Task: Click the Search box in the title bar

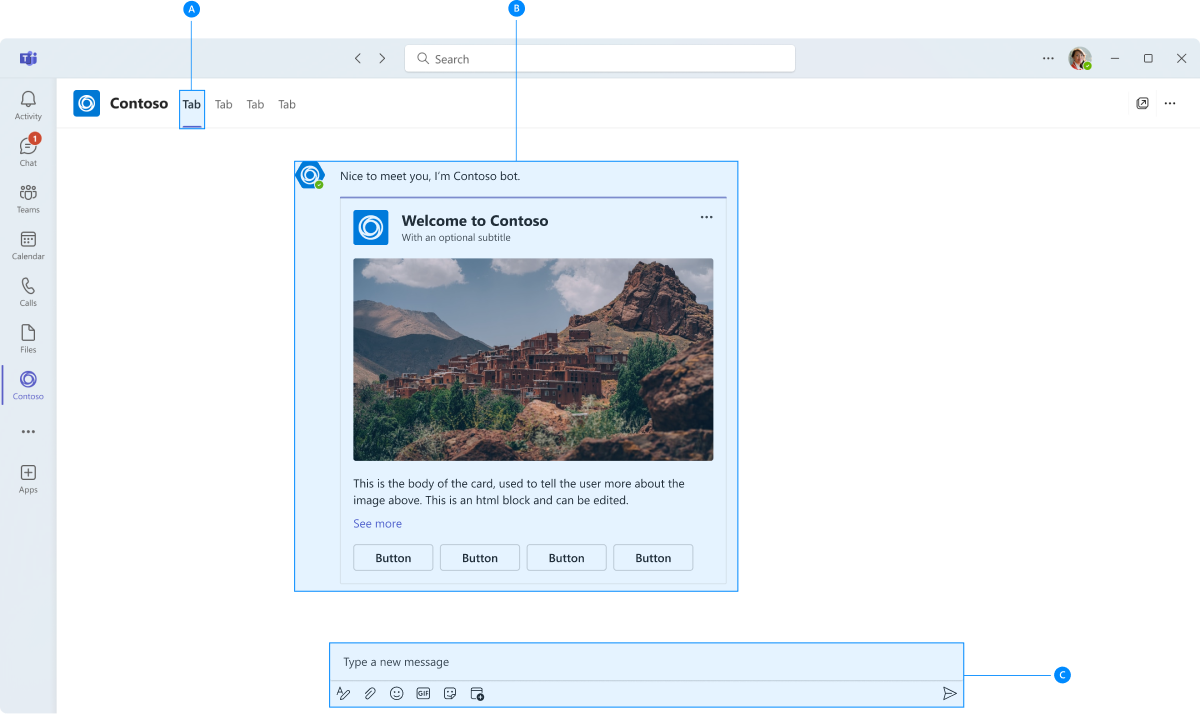Action: point(600,59)
